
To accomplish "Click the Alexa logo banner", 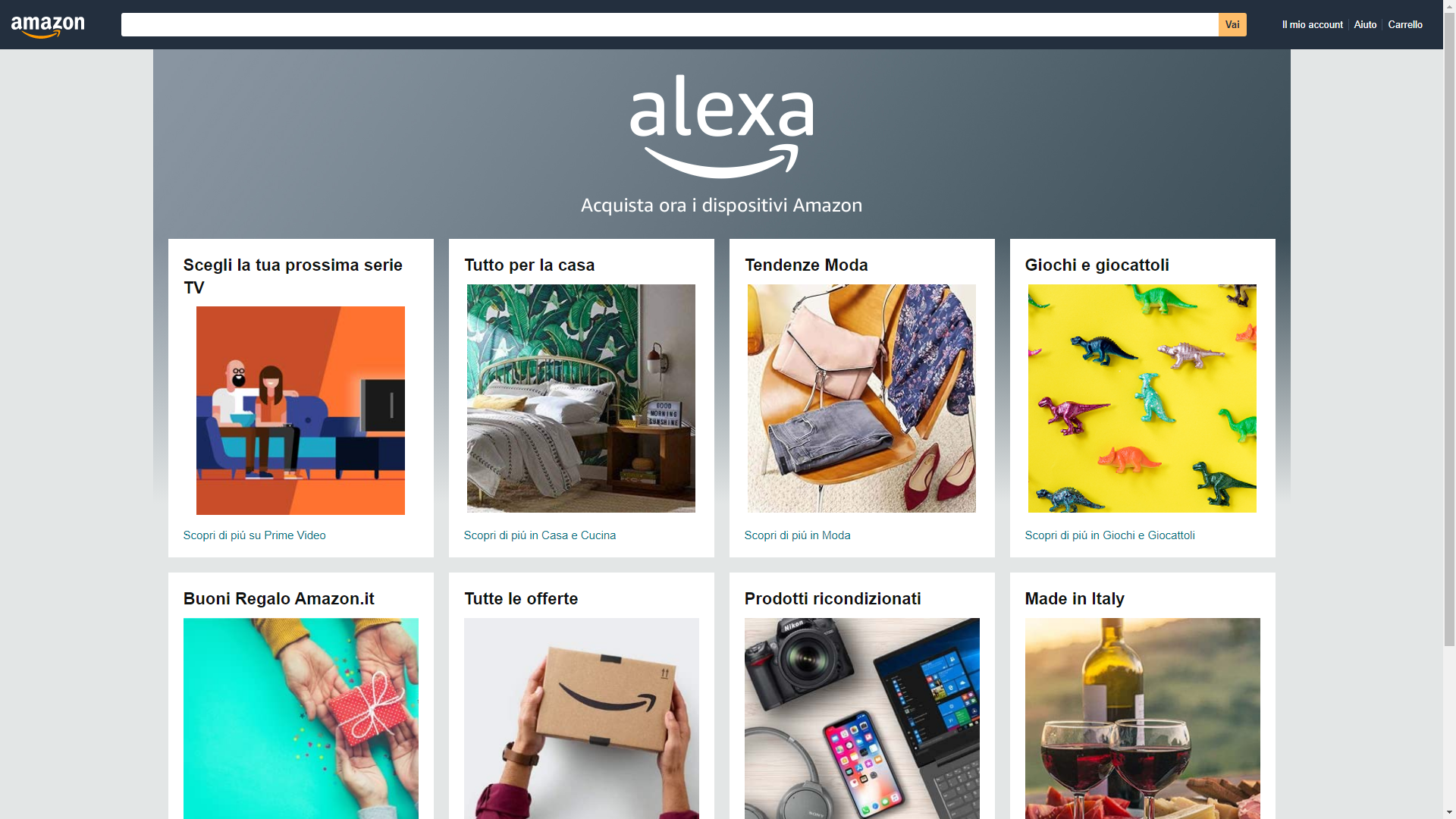I will click(721, 127).
